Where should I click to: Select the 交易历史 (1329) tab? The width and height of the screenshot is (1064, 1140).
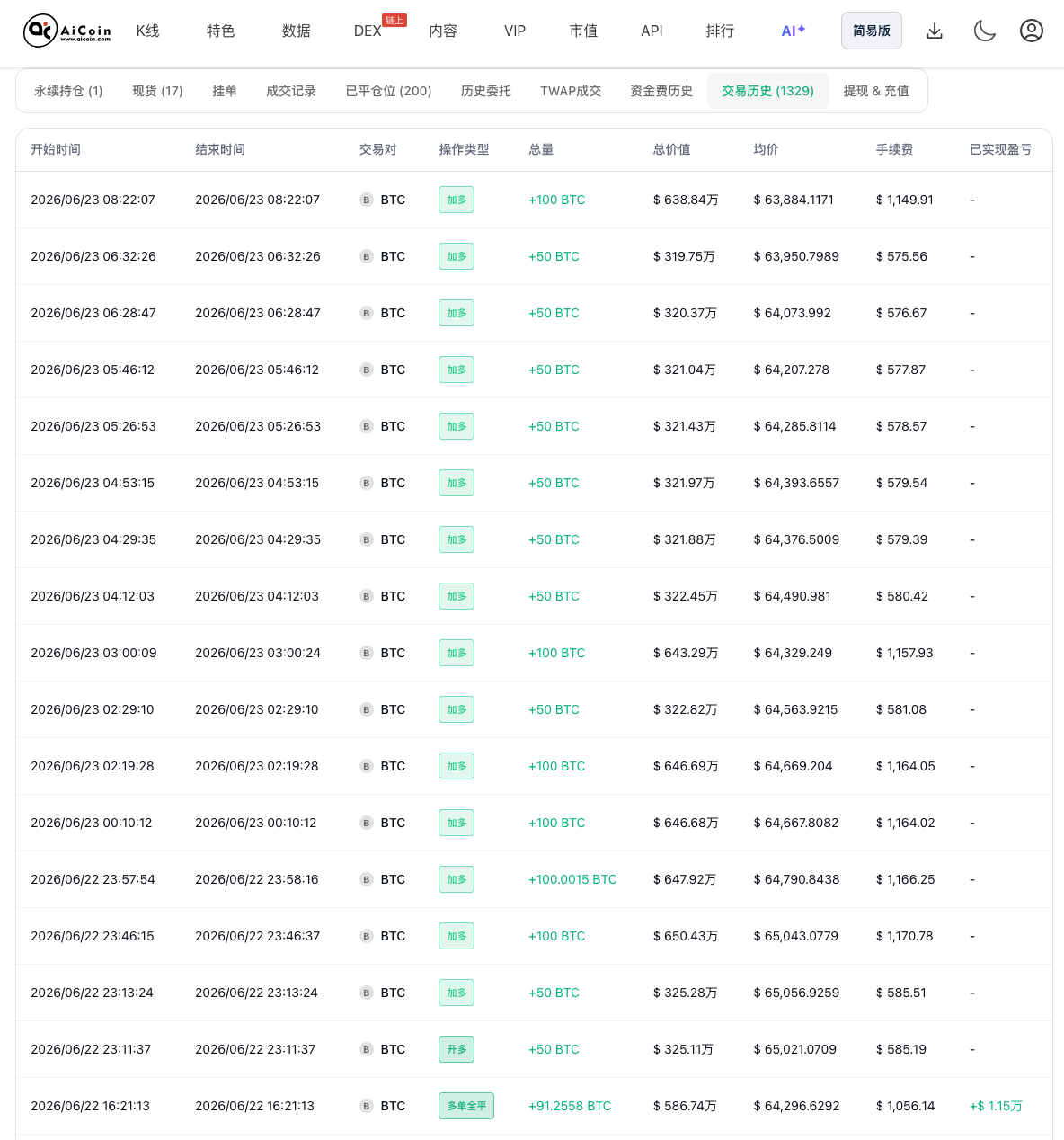(768, 91)
